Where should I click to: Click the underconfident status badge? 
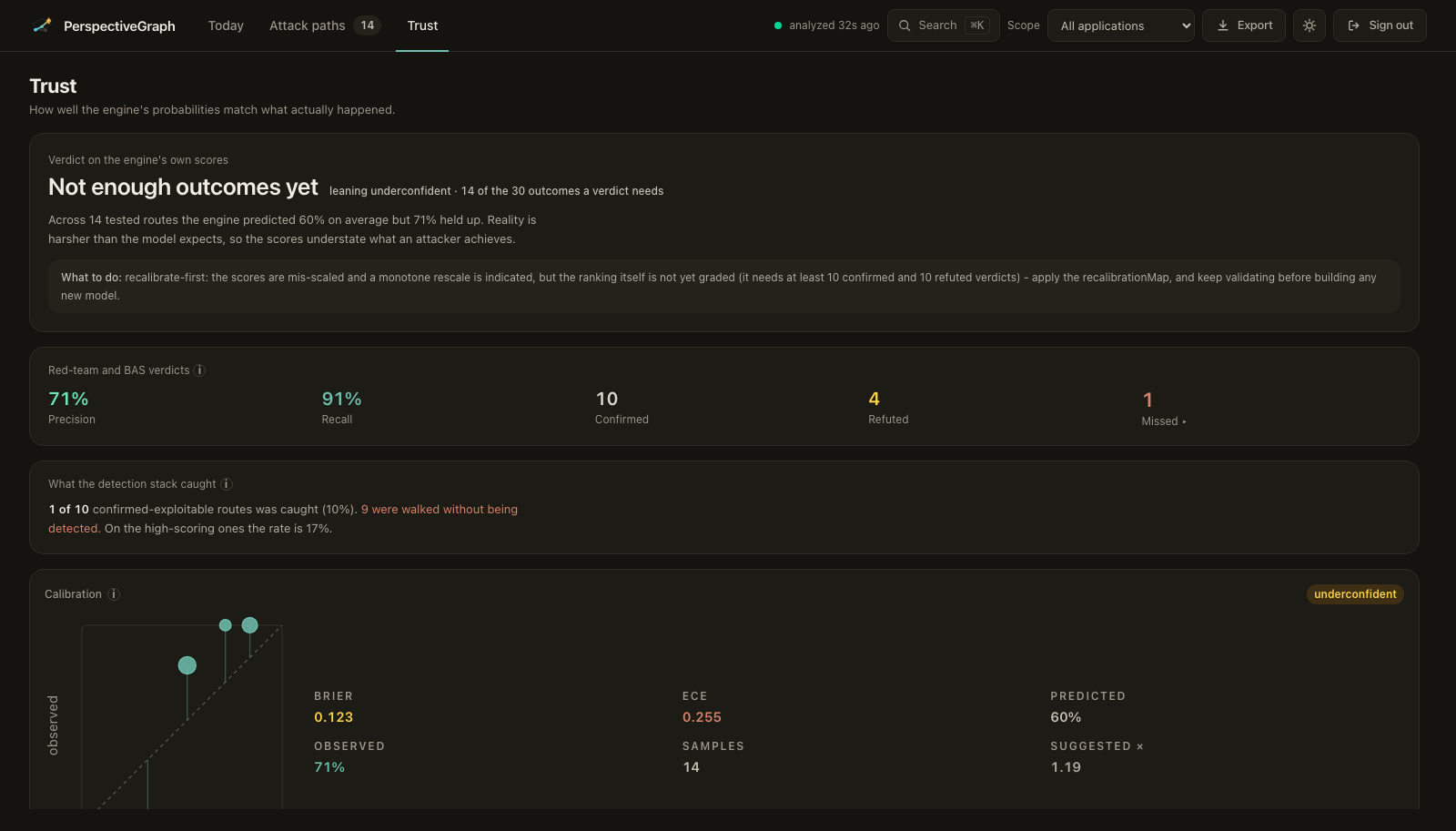(1355, 594)
